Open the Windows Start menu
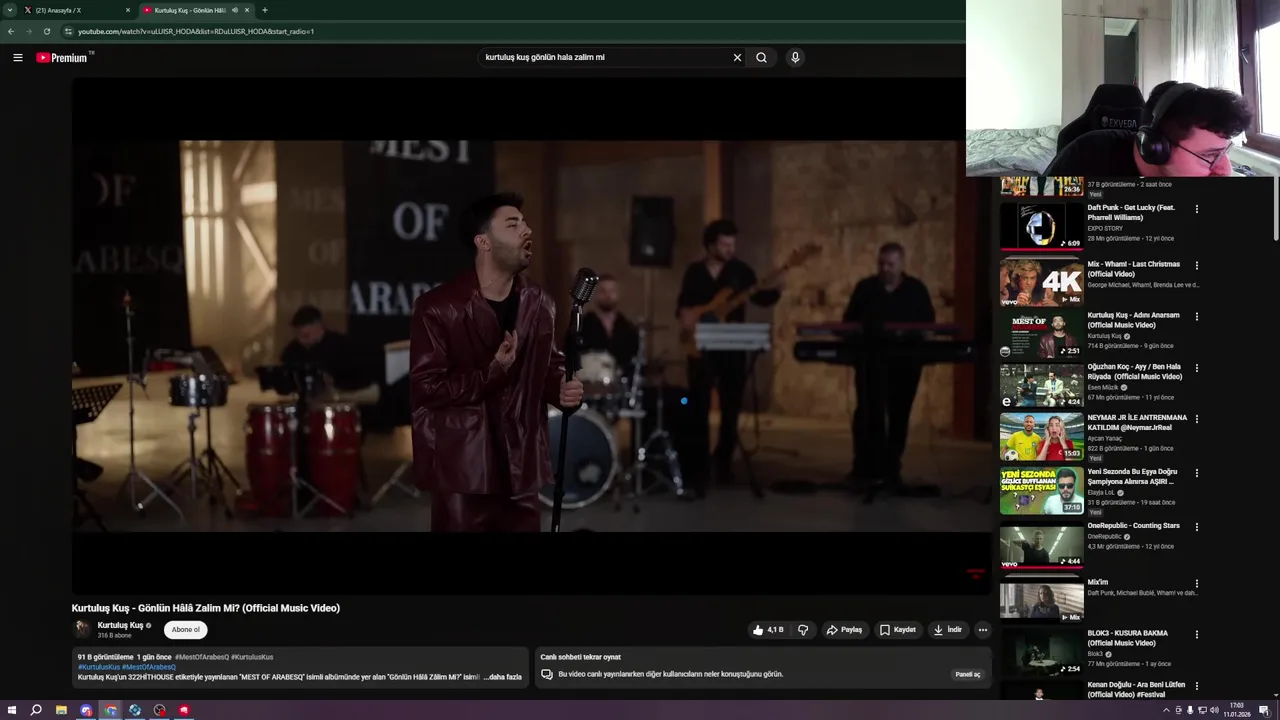 click(x=11, y=710)
